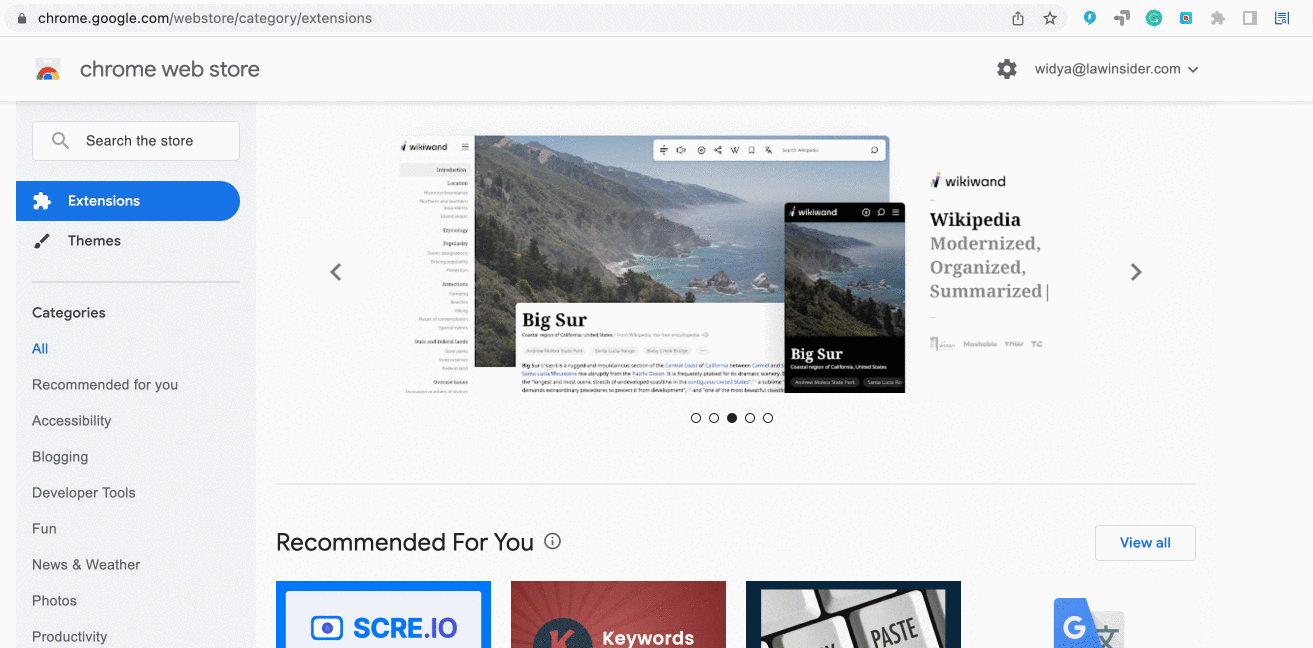1313x648 pixels.
Task: Select the Photos category
Action: 54,601
